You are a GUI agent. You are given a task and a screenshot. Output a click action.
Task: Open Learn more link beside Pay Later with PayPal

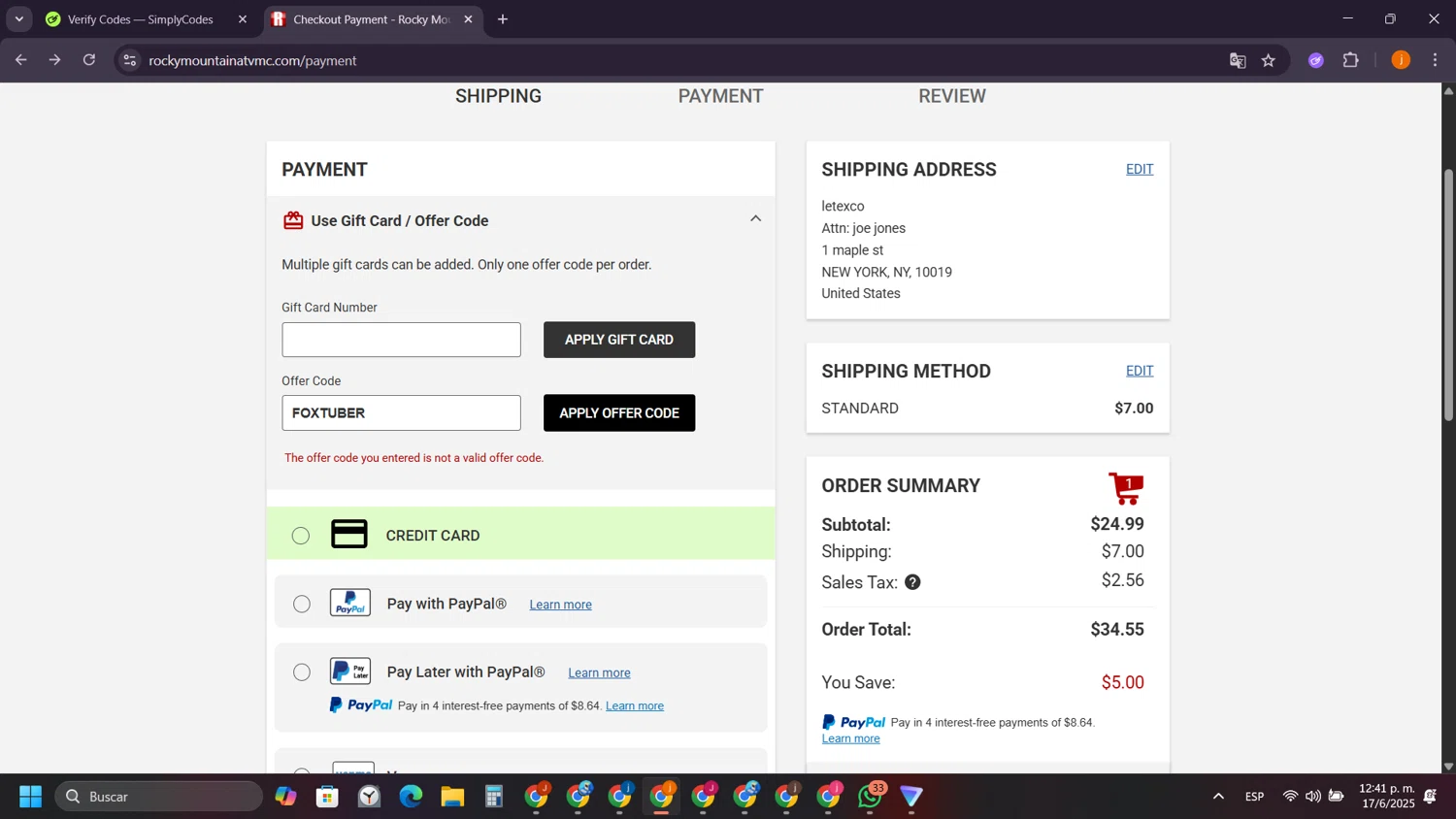(599, 672)
